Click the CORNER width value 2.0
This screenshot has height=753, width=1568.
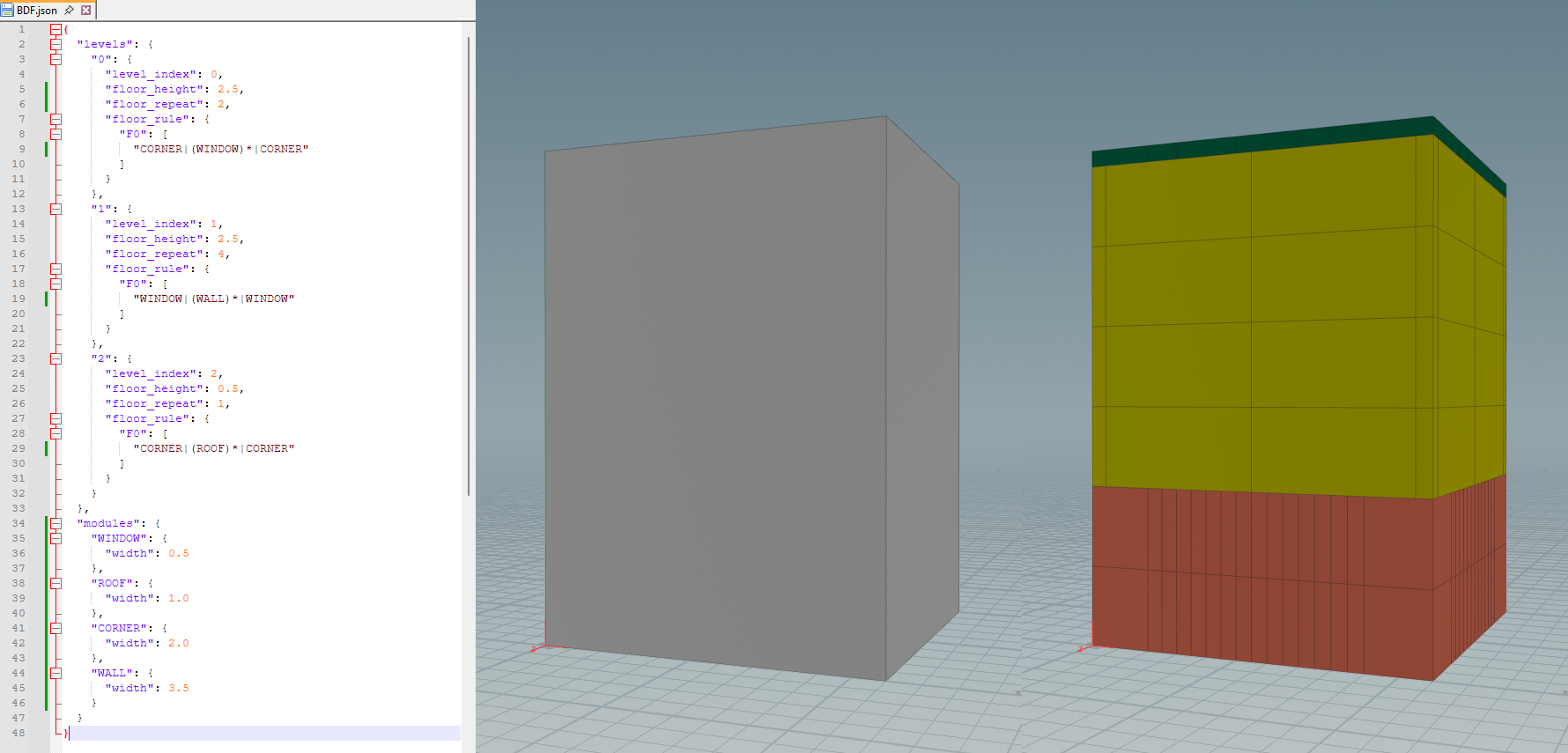tap(179, 643)
